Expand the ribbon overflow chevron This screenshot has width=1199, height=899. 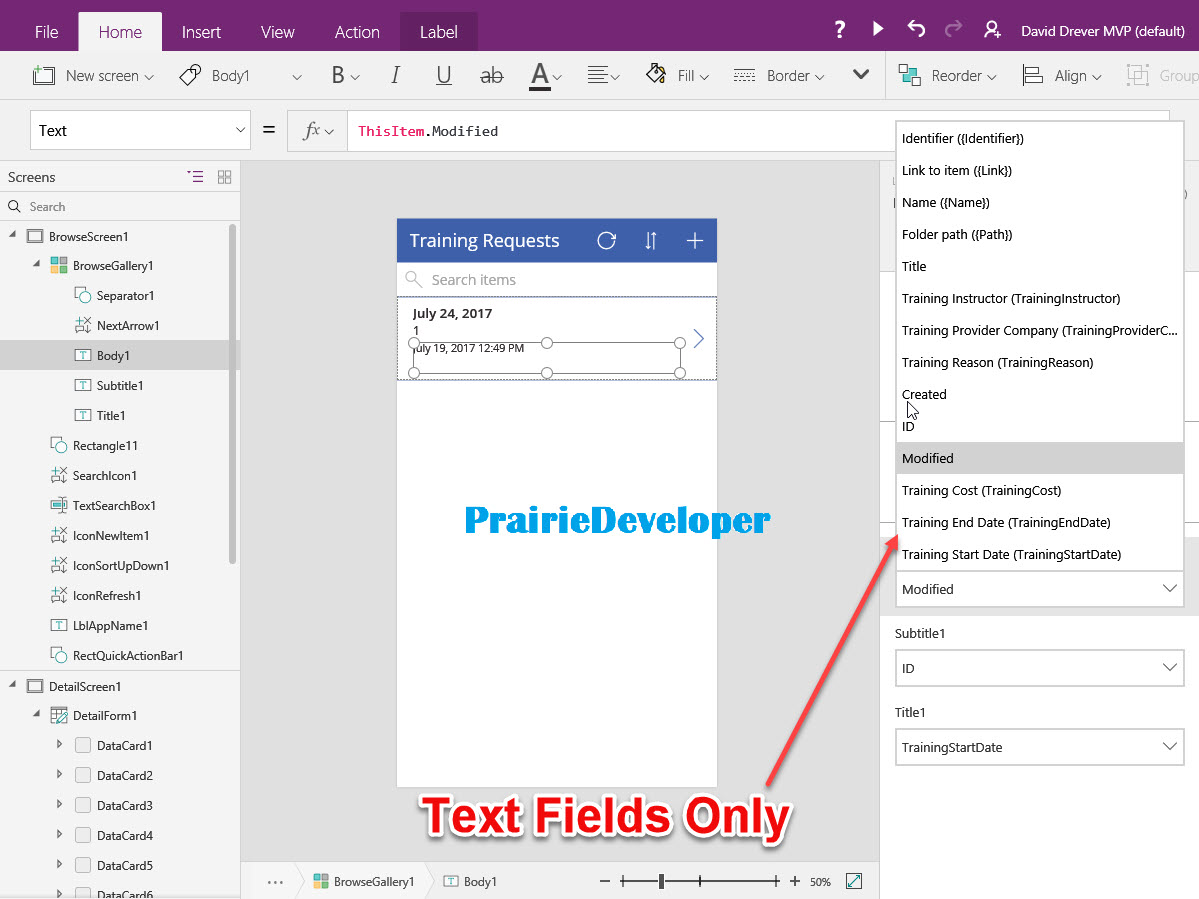861,74
